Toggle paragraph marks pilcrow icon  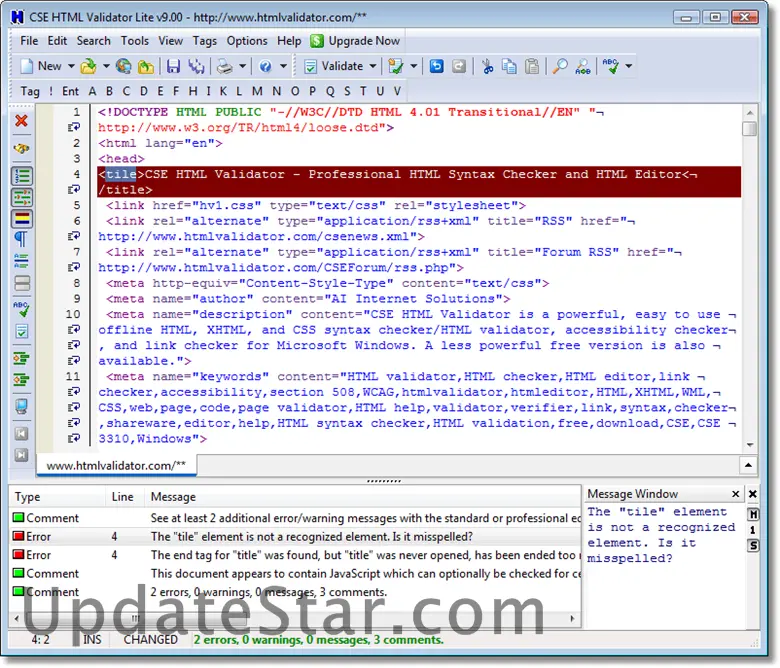(x=21, y=239)
